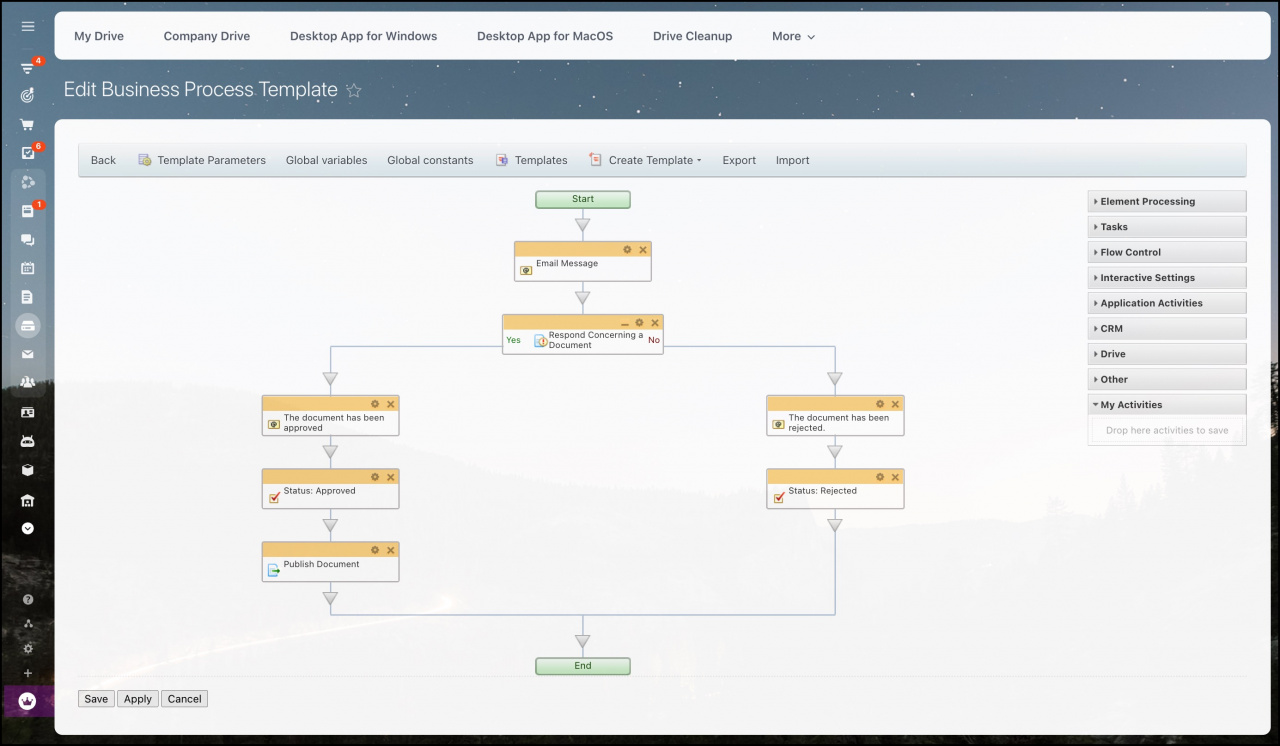The height and width of the screenshot is (746, 1280).
Task: Open the help question mark icon
Action: (28, 600)
